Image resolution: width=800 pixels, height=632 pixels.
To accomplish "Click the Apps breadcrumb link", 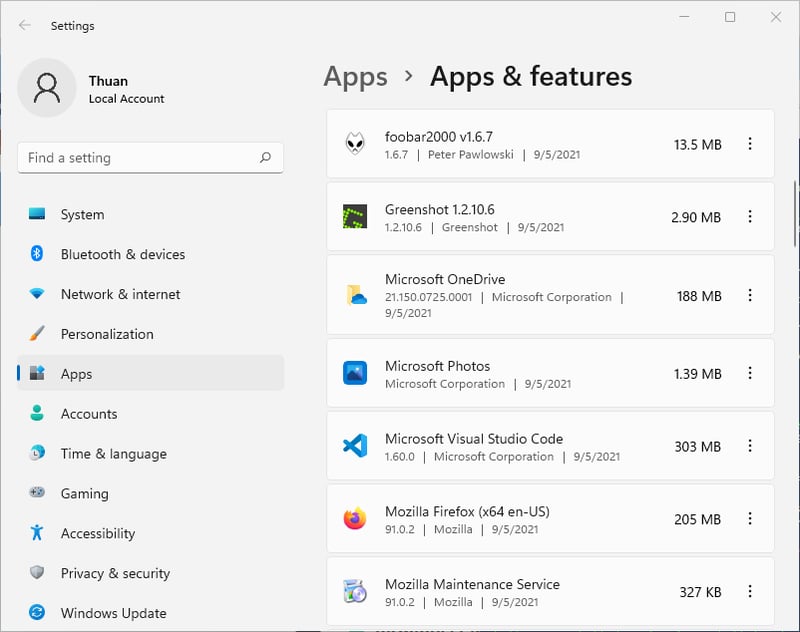I will (355, 77).
